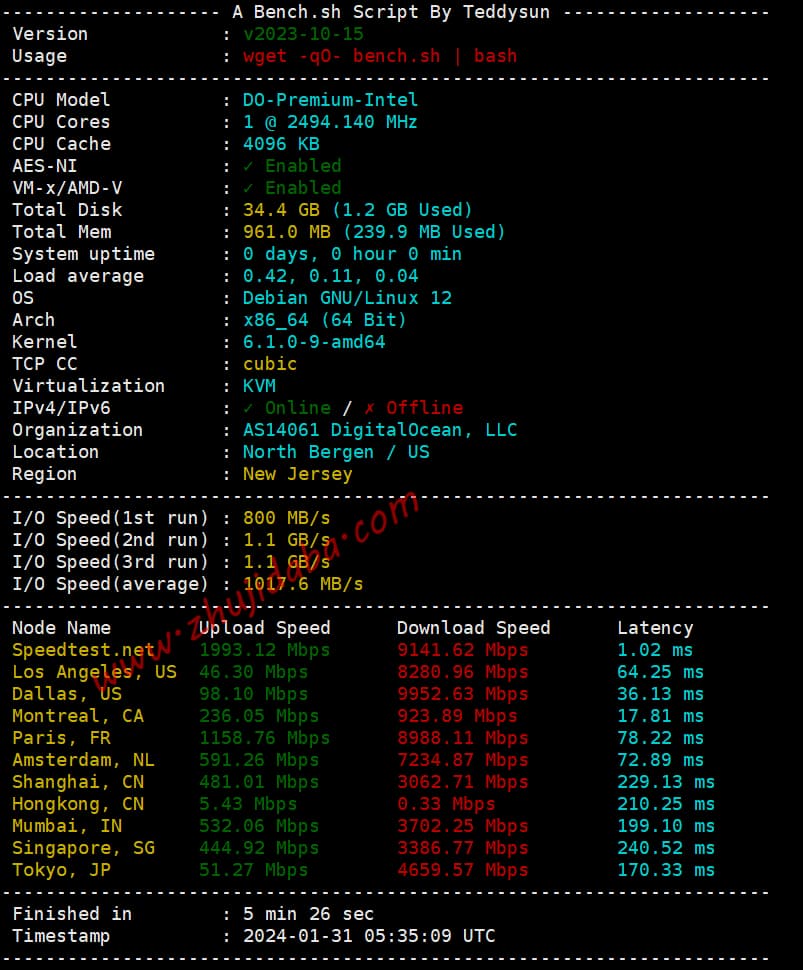Viewport: 803px width, 970px height.
Task: Click the green checkmark before IPv4 Online
Action: pos(248,408)
